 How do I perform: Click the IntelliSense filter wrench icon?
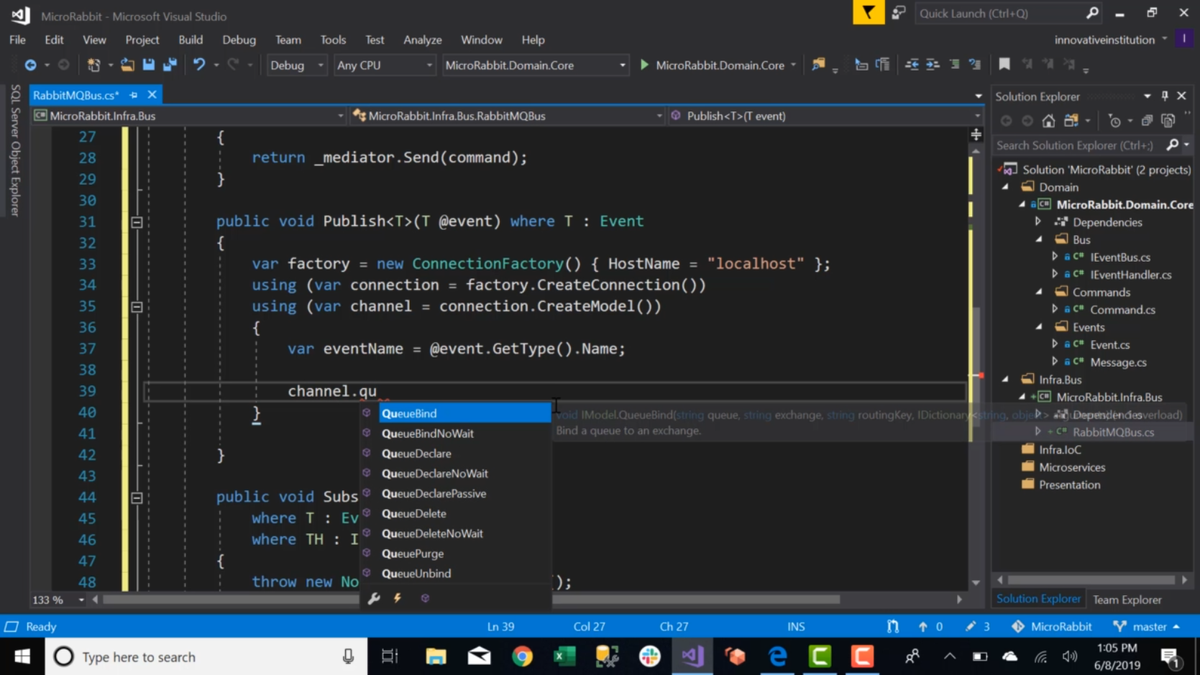pyautogui.click(x=374, y=598)
